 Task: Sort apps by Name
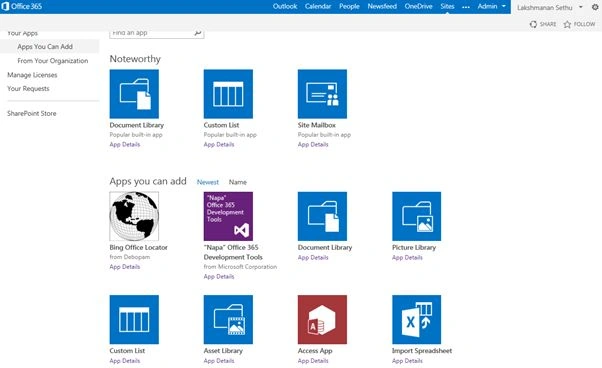point(238,182)
